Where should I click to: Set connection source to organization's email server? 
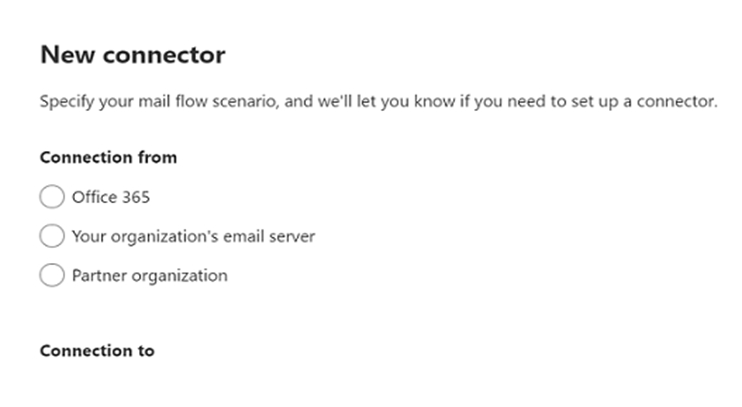pyautogui.click(x=52, y=236)
